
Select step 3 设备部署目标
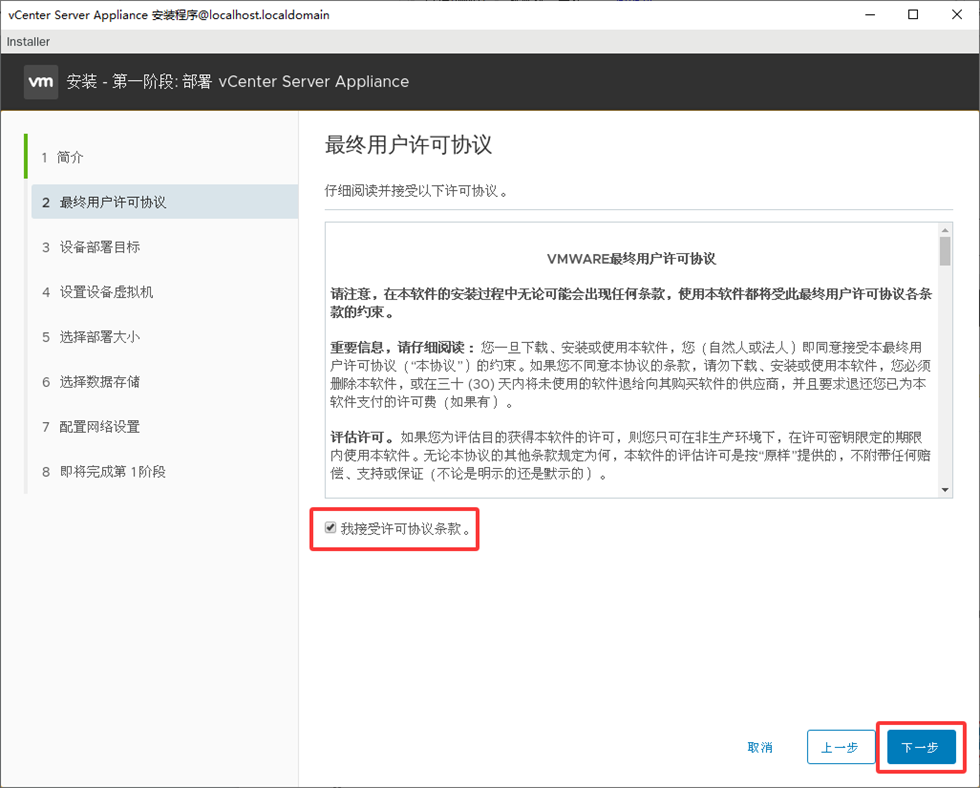tap(99, 247)
